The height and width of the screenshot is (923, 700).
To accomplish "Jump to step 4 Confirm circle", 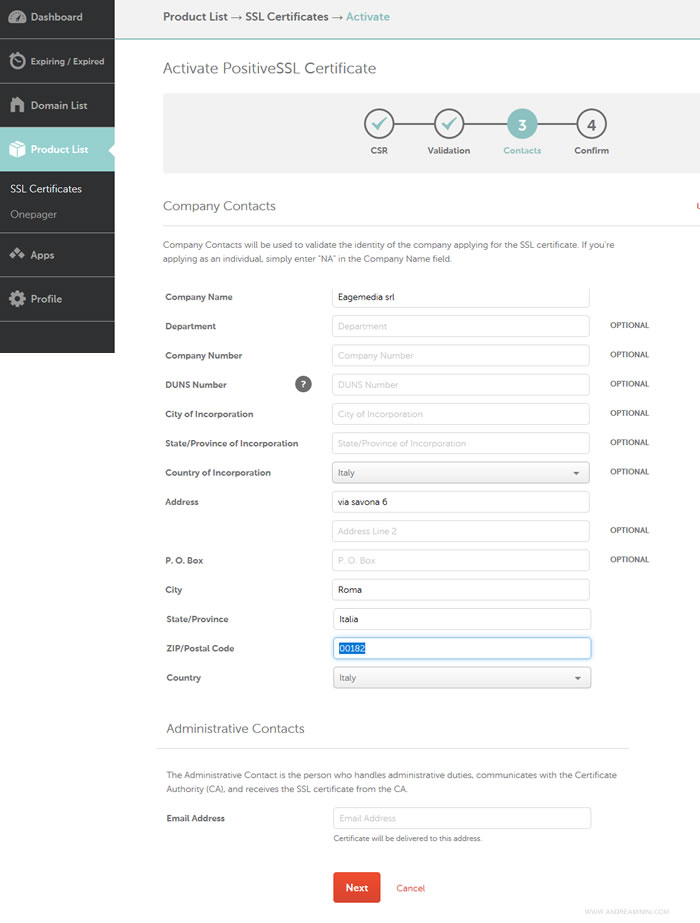I will click(x=591, y=125).
